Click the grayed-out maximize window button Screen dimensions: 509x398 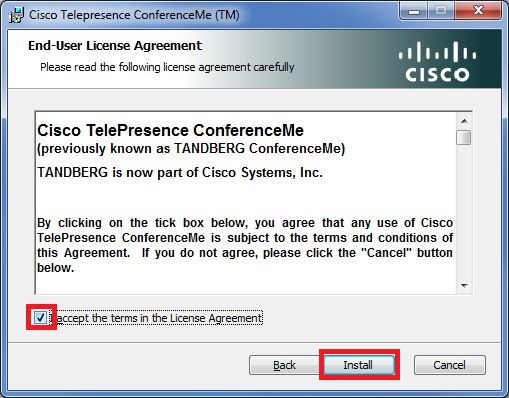pos(441,12)
